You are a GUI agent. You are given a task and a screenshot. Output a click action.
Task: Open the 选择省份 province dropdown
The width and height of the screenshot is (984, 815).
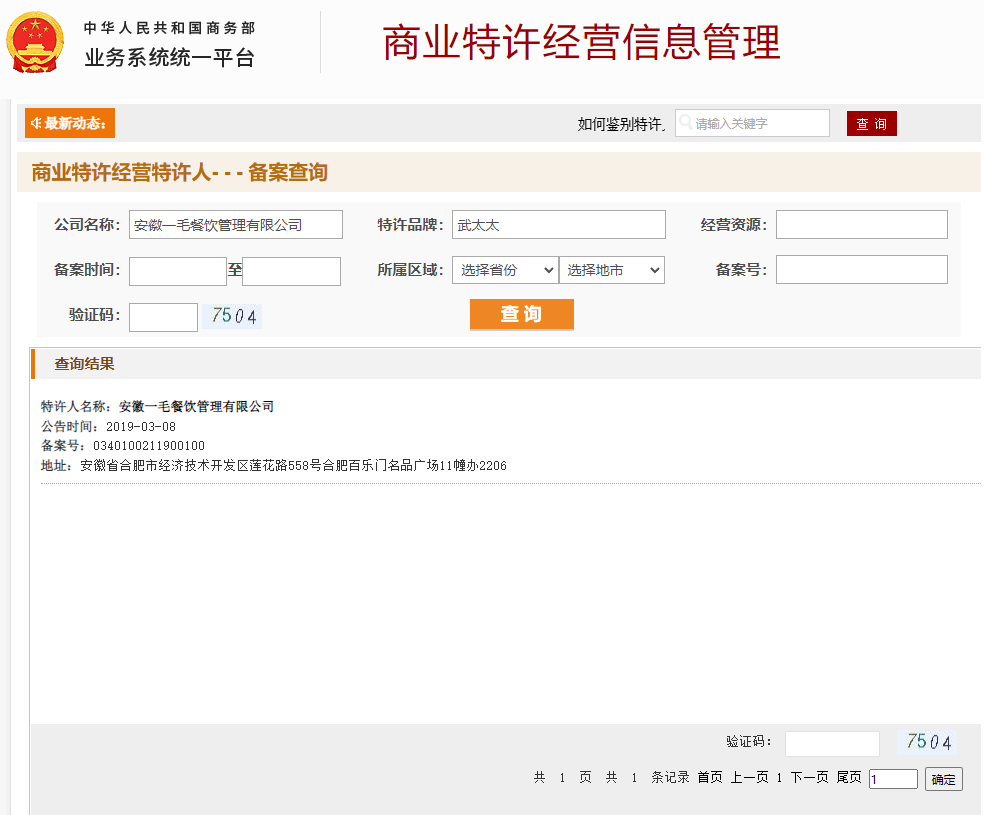[505, 270]
